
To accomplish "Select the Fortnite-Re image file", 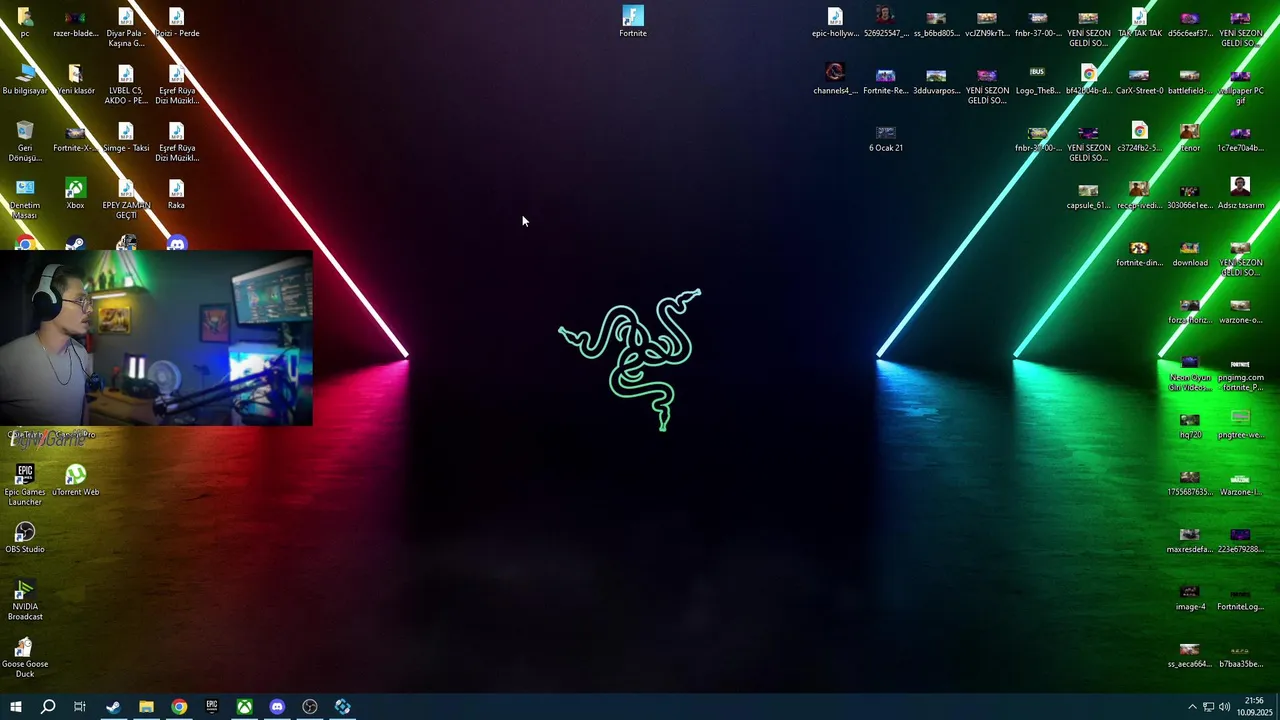I will pos(886,80).
